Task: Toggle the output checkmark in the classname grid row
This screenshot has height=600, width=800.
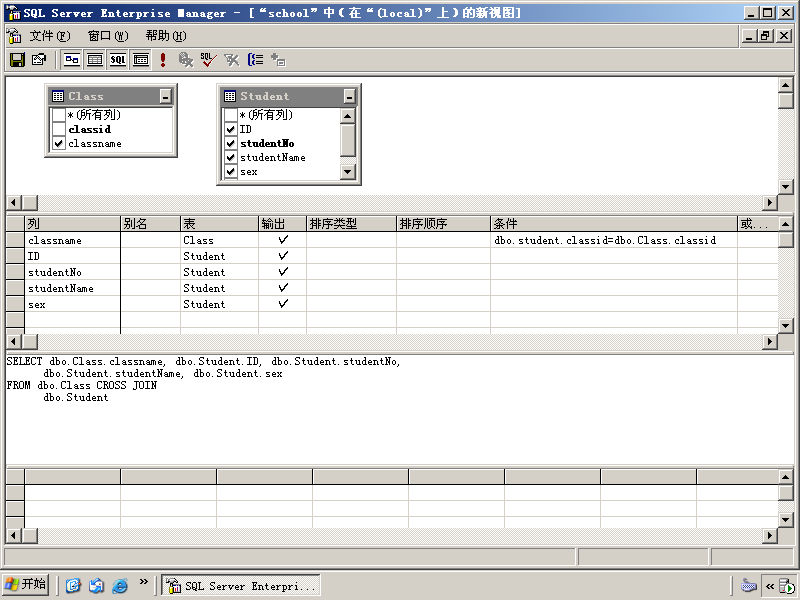Action: click(x=283, y=239)
